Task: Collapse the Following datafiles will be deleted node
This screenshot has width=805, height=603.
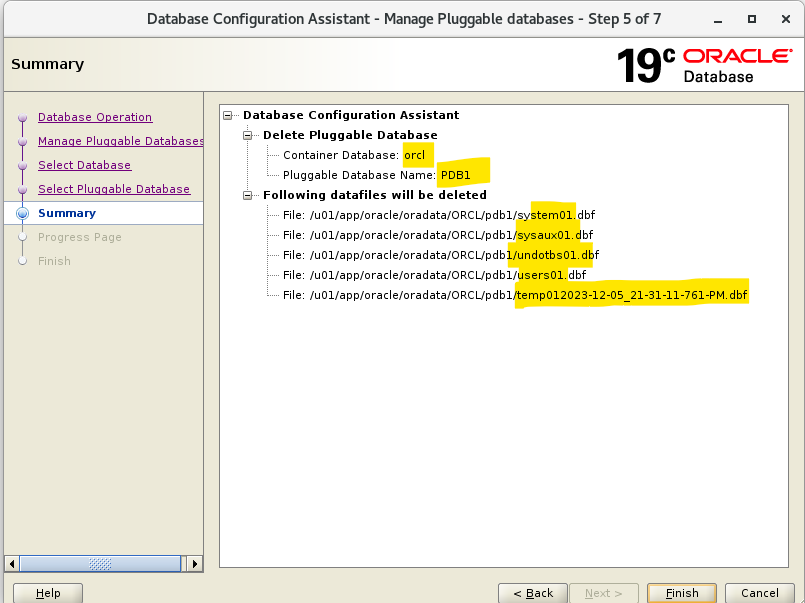Action: point(247,196)
